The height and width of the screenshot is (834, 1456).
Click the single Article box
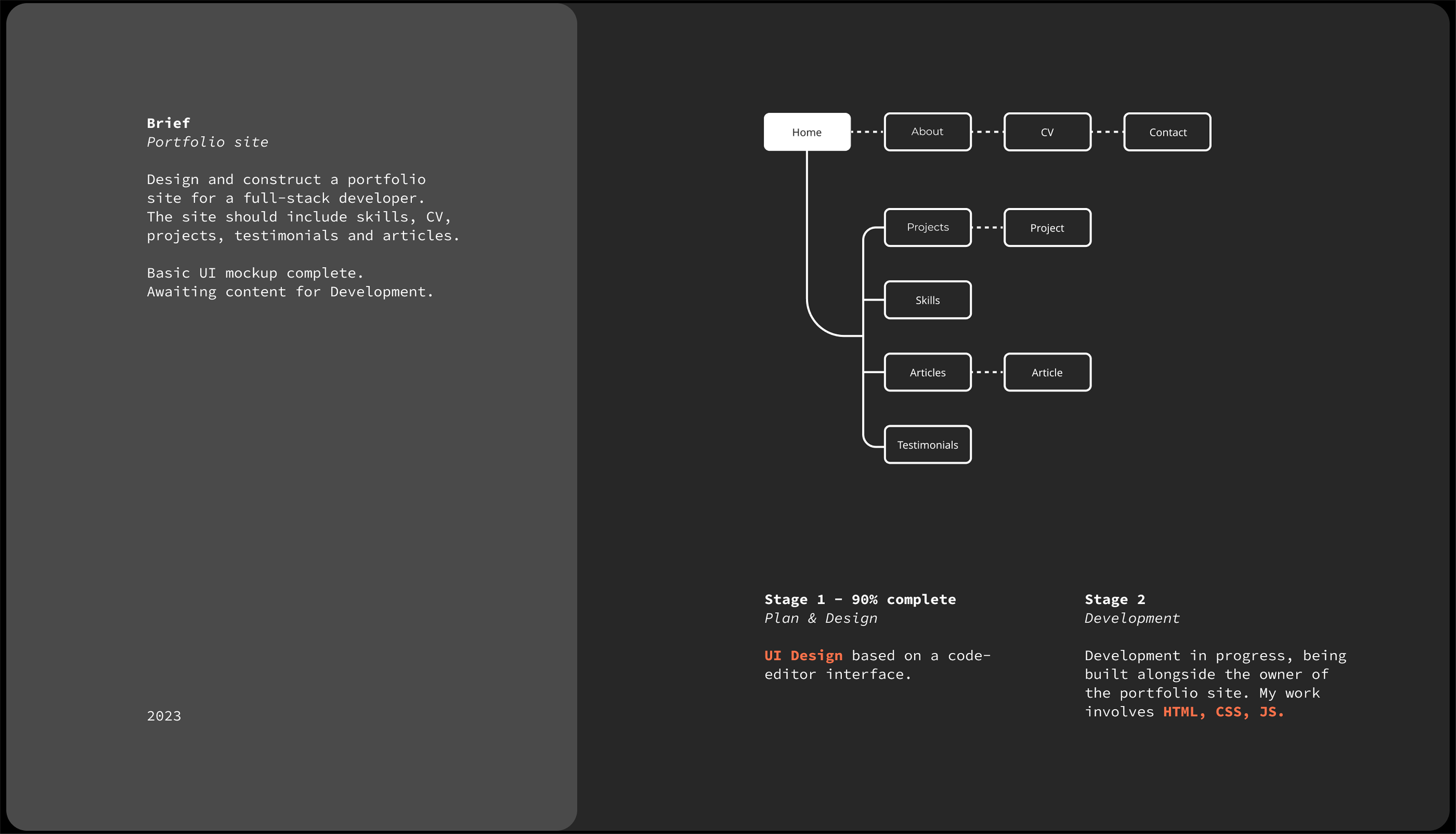click(1046, 372)
